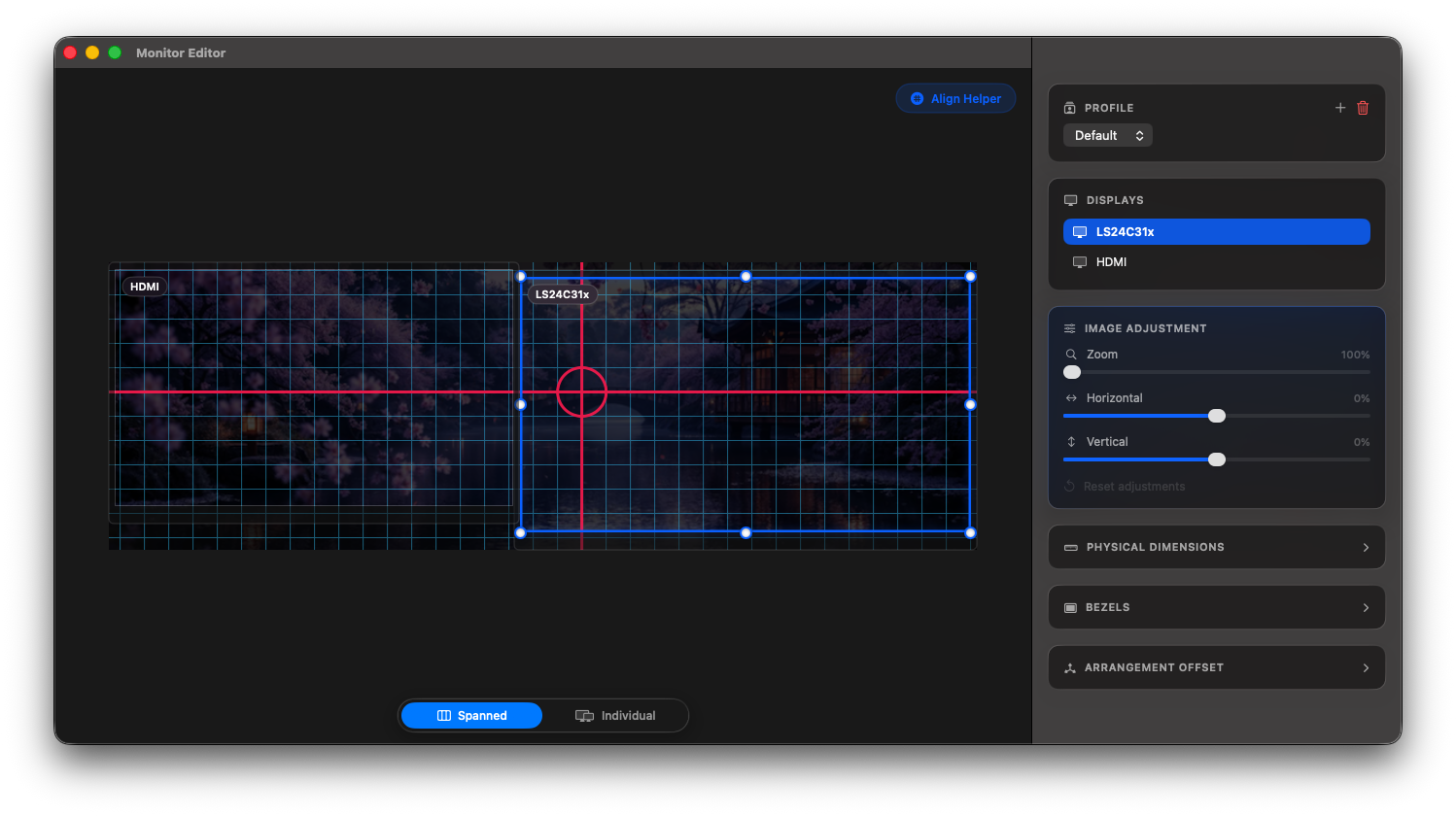Click the Physical Dimensions ruler icon
Screen dimensions: 1456x816
1070,547
